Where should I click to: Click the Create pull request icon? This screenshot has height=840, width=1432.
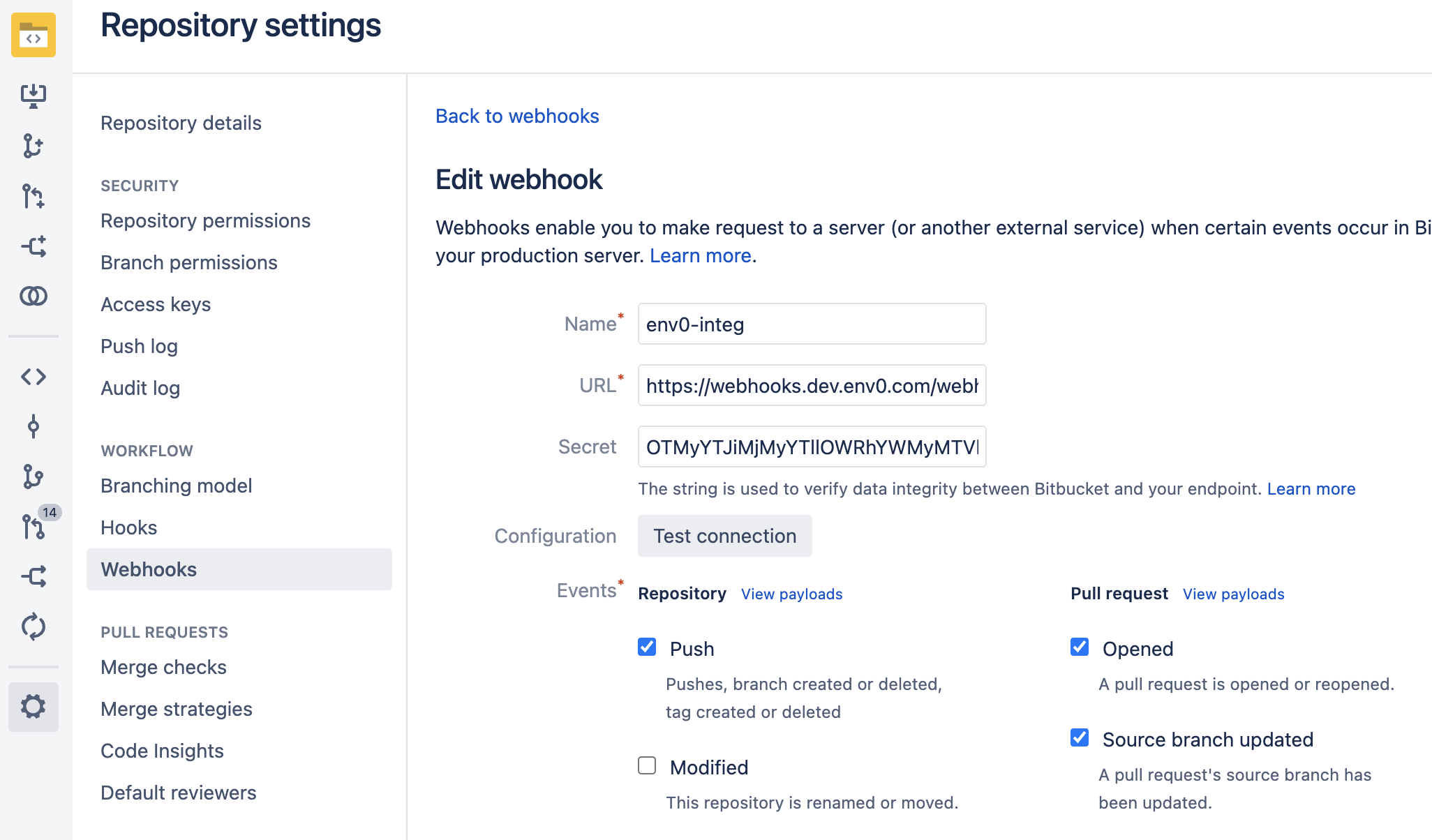tap(33, 197)
